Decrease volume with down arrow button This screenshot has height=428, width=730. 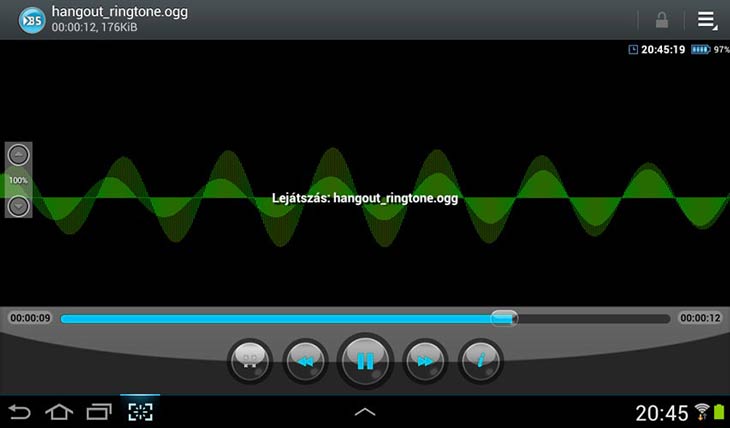[19, 205]
